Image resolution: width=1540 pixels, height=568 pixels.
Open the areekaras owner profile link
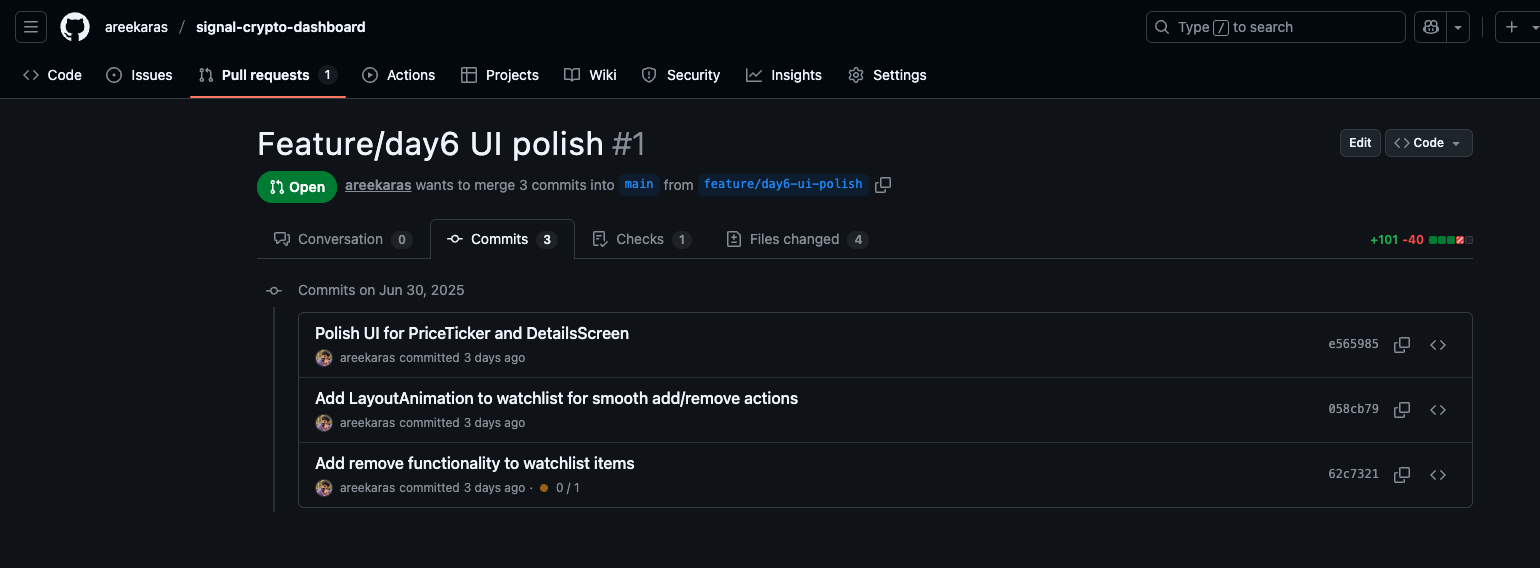tap(136, 27)
